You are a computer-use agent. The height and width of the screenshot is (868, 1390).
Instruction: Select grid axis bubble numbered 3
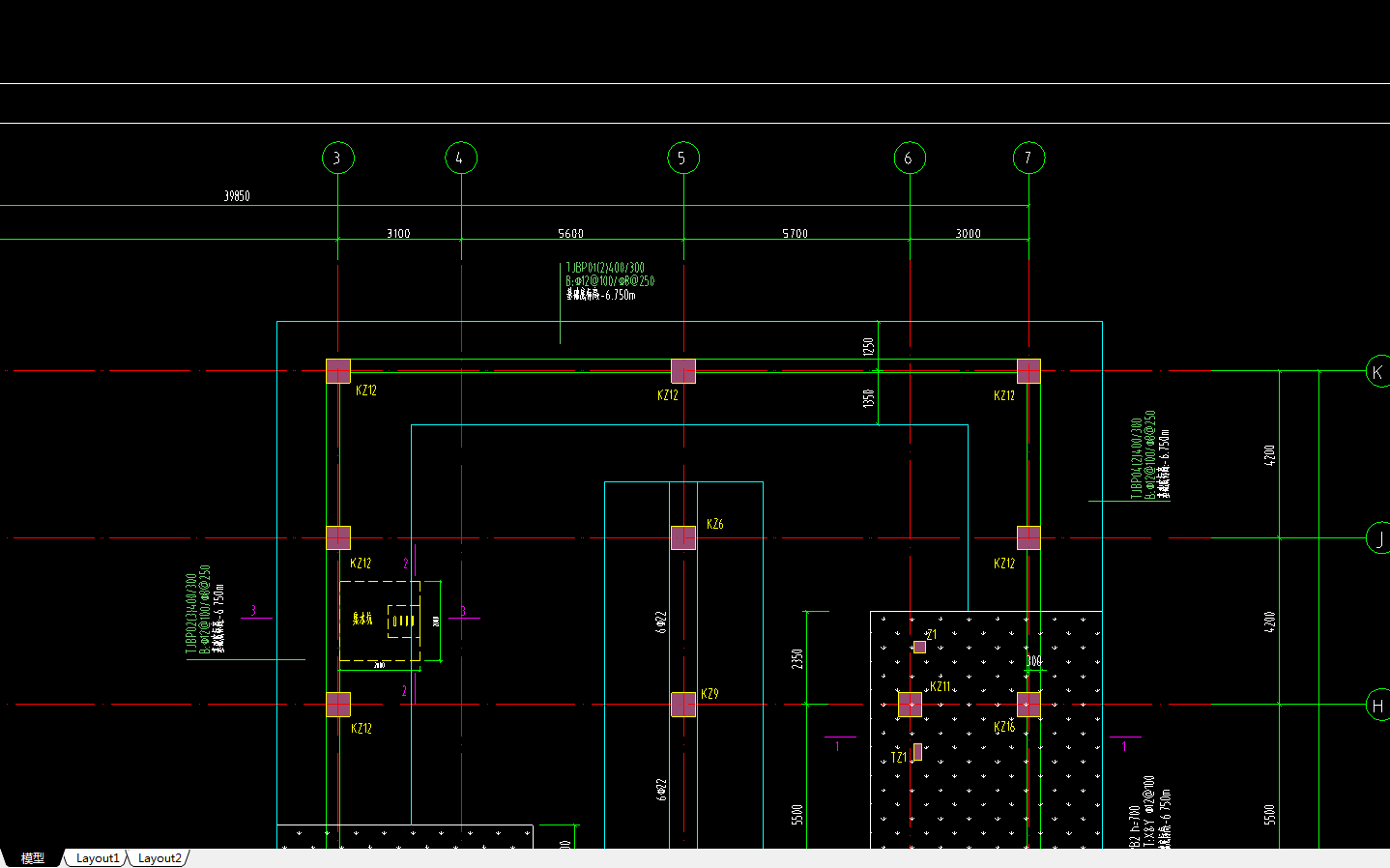337,158
